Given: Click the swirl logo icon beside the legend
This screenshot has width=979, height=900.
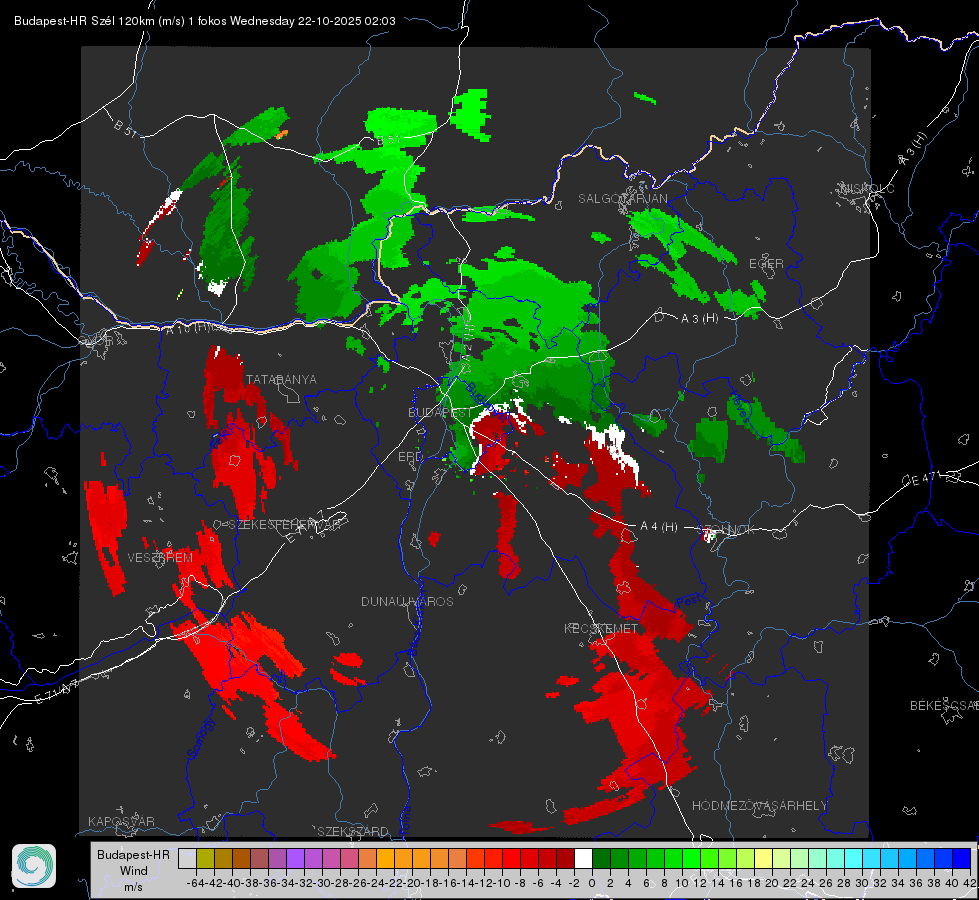Looking at the screenshot, I should [x=34, y=866].
